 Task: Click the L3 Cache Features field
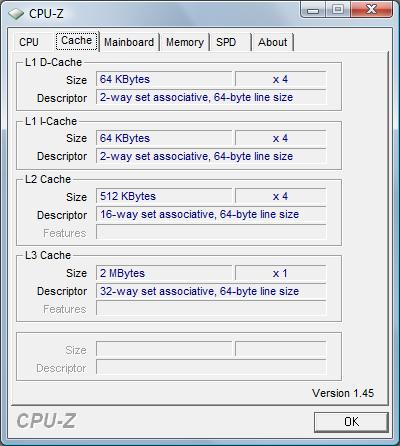(211, 309)
